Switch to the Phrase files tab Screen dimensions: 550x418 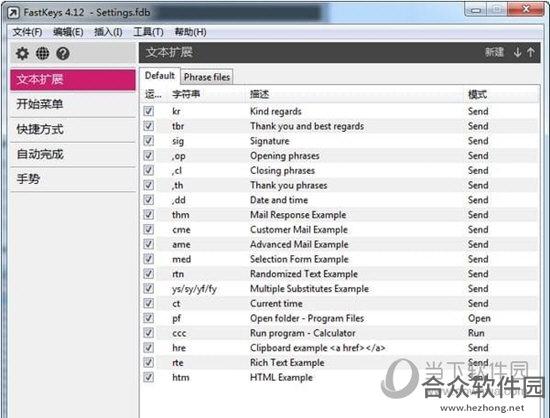[207, 77]
